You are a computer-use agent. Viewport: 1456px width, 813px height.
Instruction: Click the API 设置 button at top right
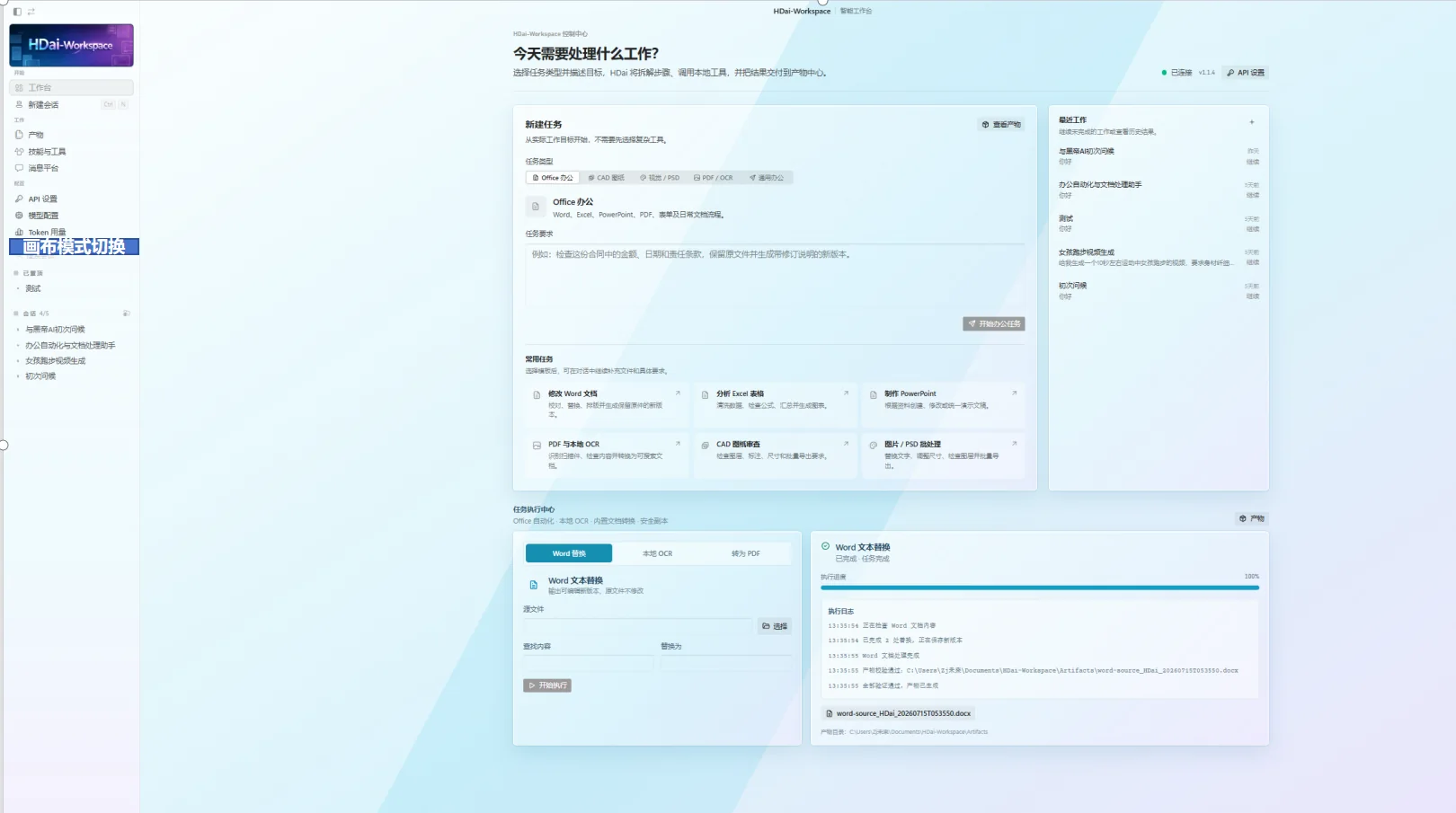click(x=1246, y=73)
